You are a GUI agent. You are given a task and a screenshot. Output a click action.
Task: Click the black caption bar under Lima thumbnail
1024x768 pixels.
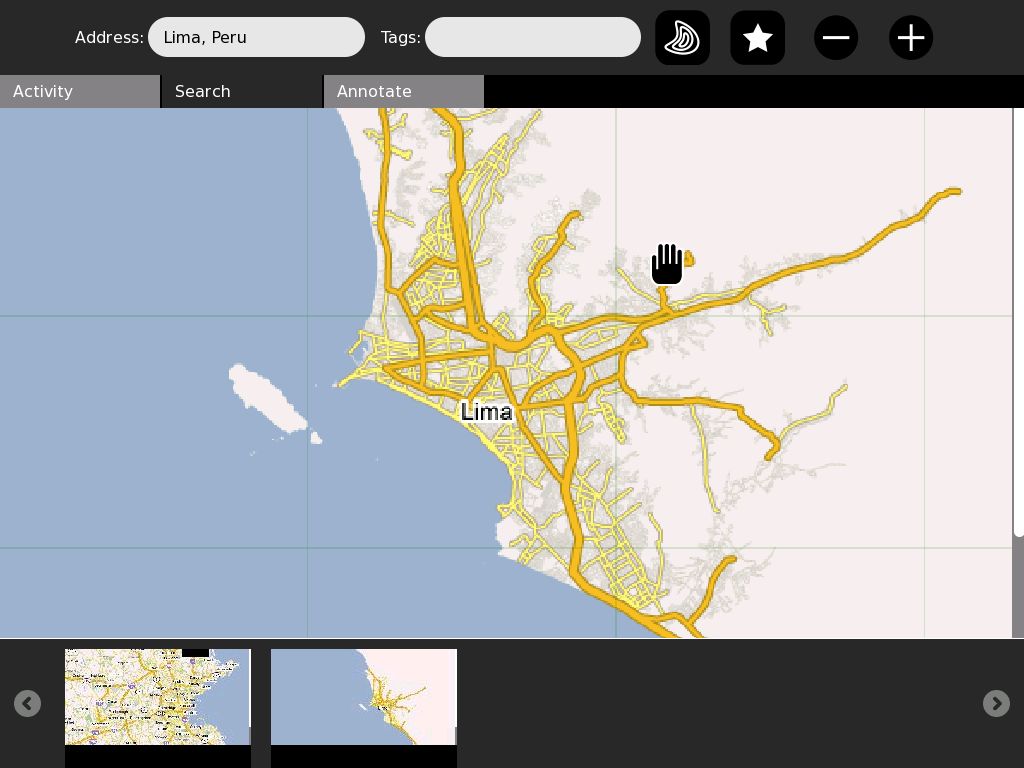363,757
